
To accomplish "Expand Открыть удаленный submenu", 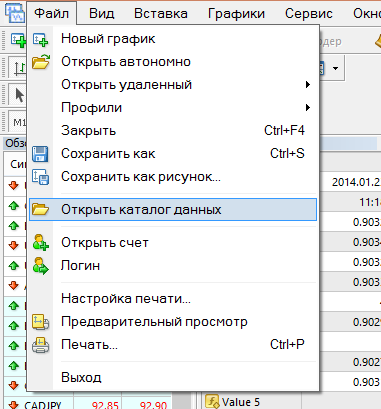I will [173, 85].
